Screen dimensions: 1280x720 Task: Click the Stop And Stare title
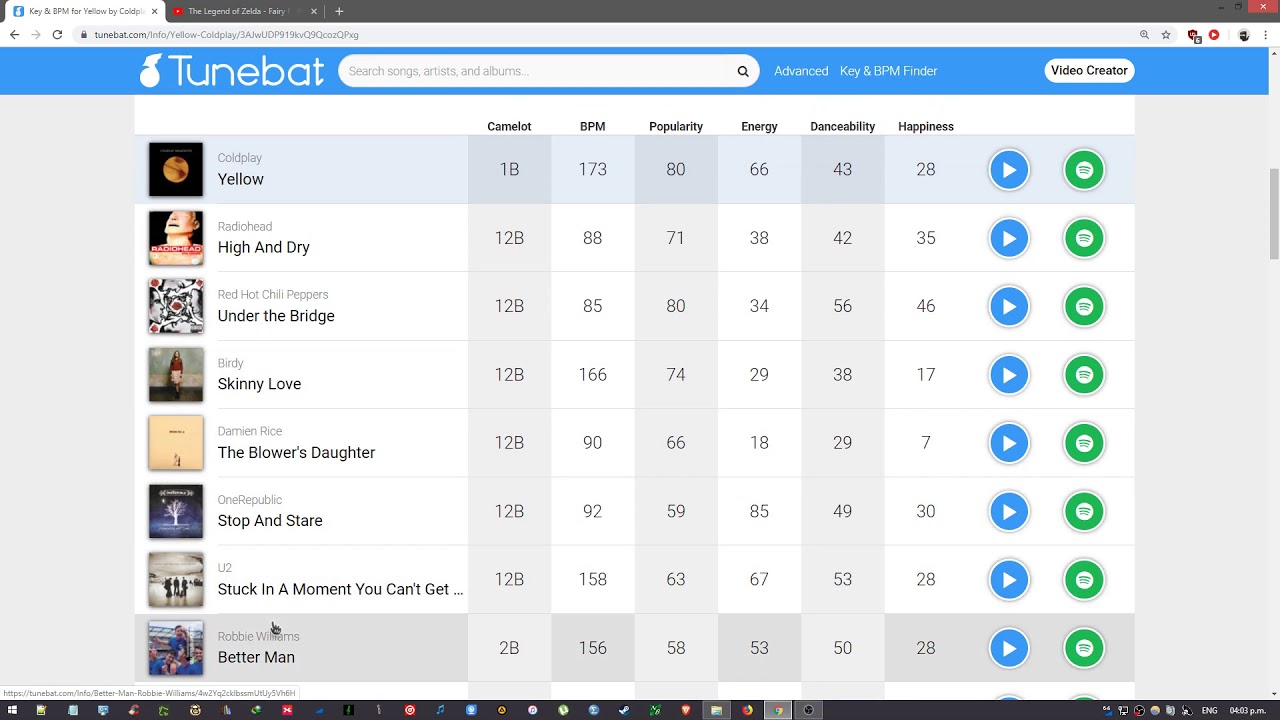tap(270, 521)
